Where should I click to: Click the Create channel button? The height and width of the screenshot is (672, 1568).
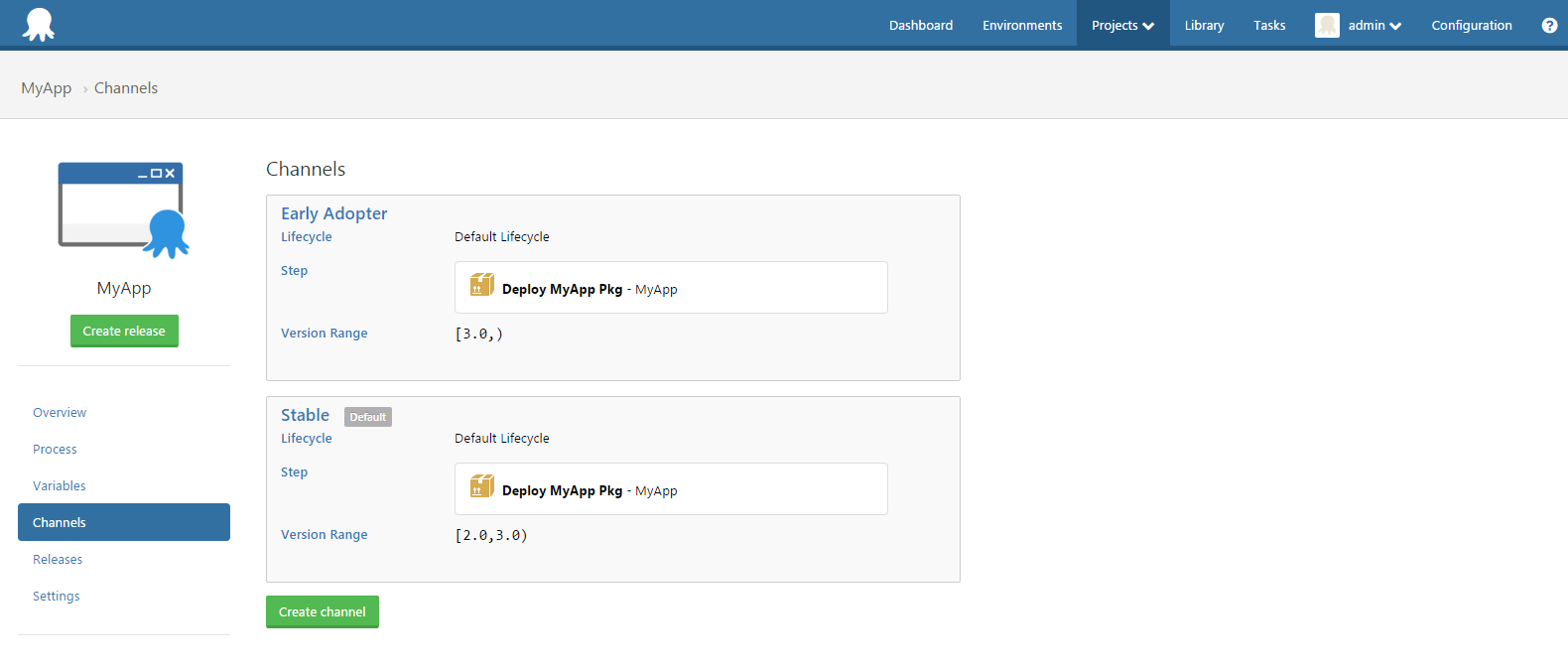pos(322,611)
